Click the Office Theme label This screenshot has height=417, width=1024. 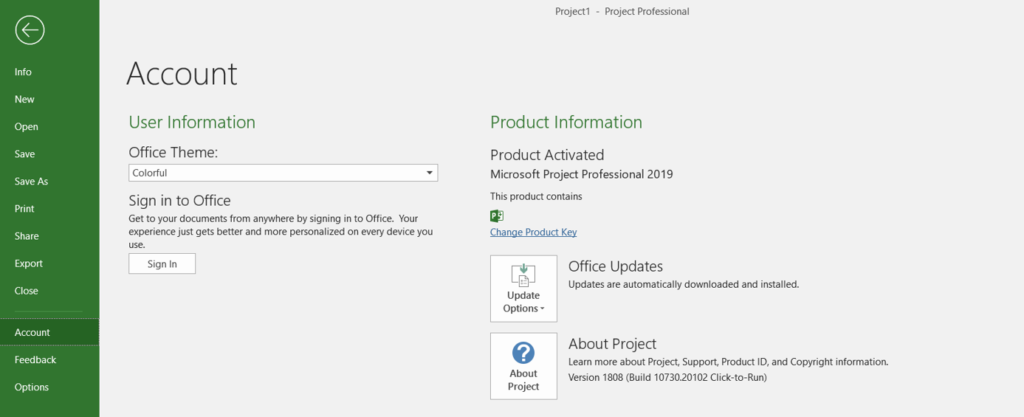pos(173,153)
